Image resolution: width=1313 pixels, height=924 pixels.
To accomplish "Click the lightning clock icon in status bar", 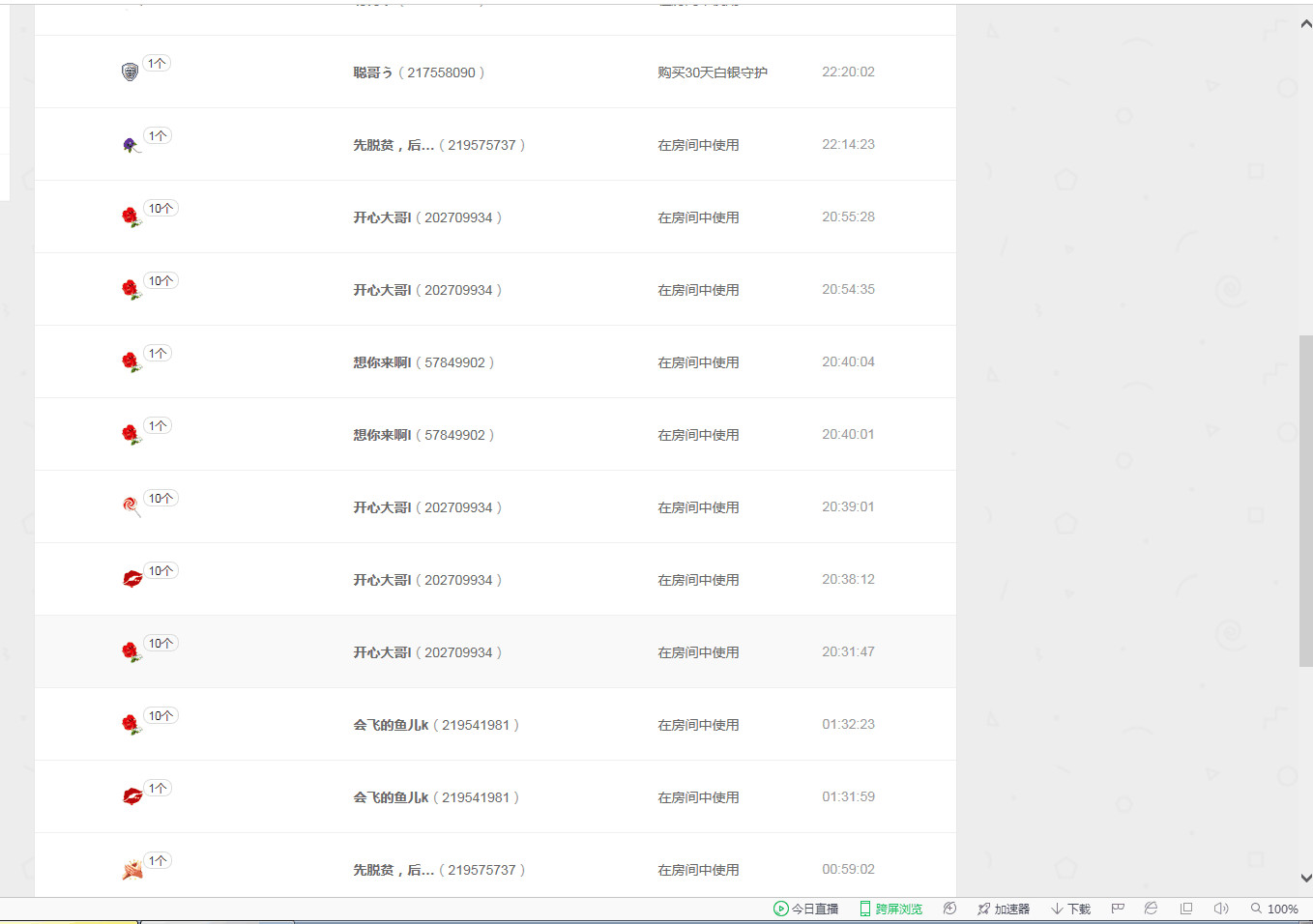I will (949, 909).
